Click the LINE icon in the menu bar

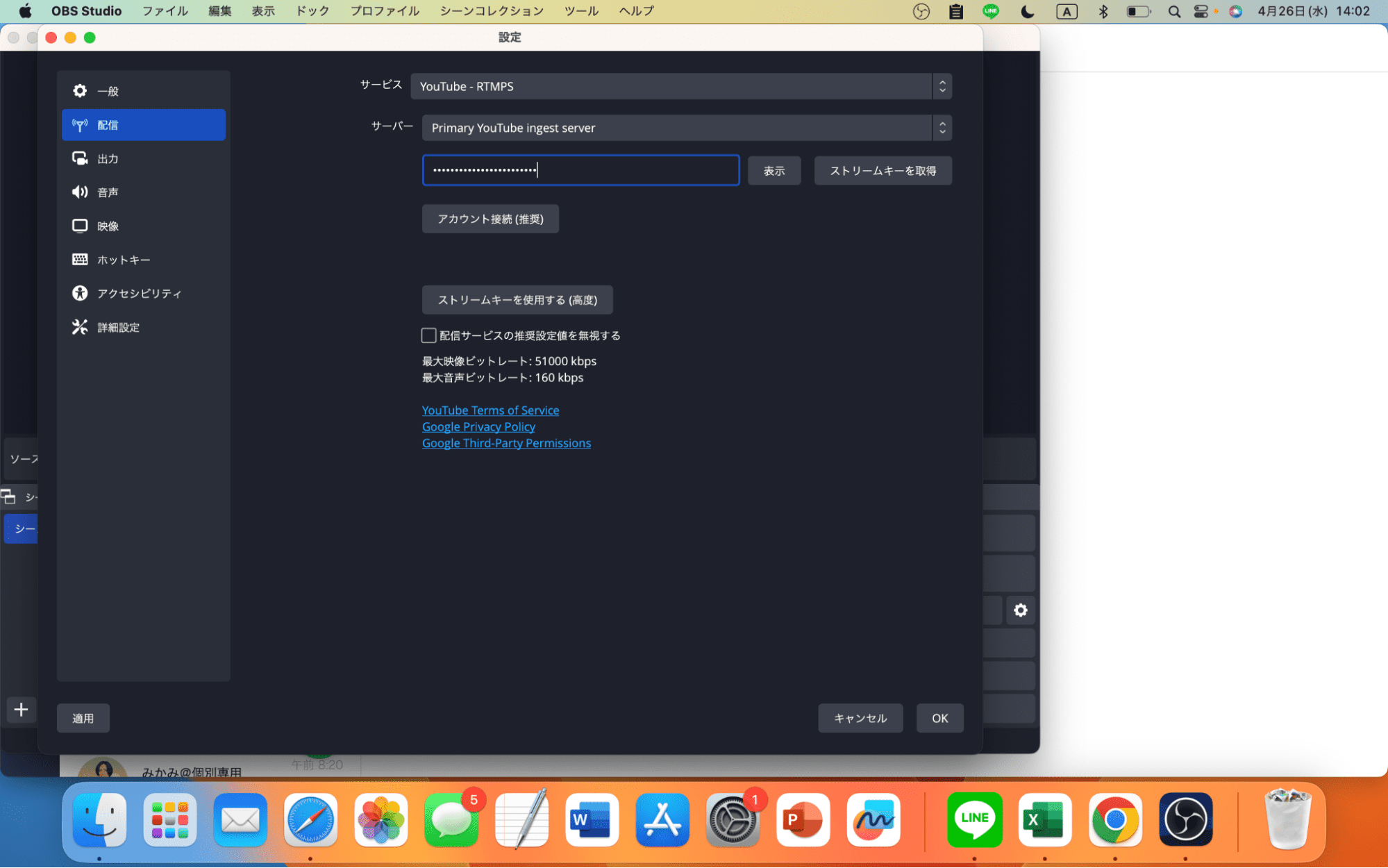coord(991,11)
